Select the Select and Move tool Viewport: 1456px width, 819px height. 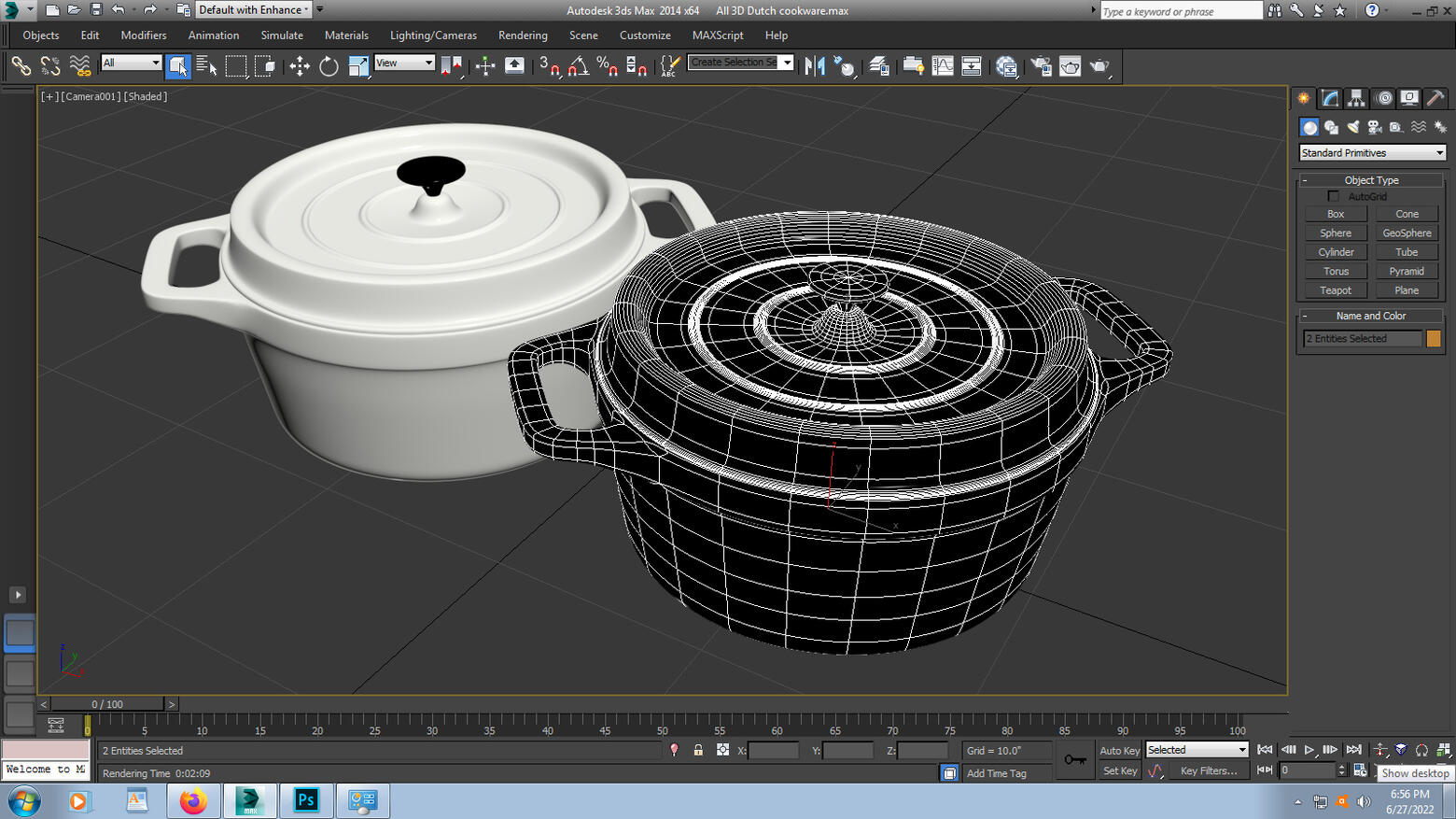tap(300, 65)
